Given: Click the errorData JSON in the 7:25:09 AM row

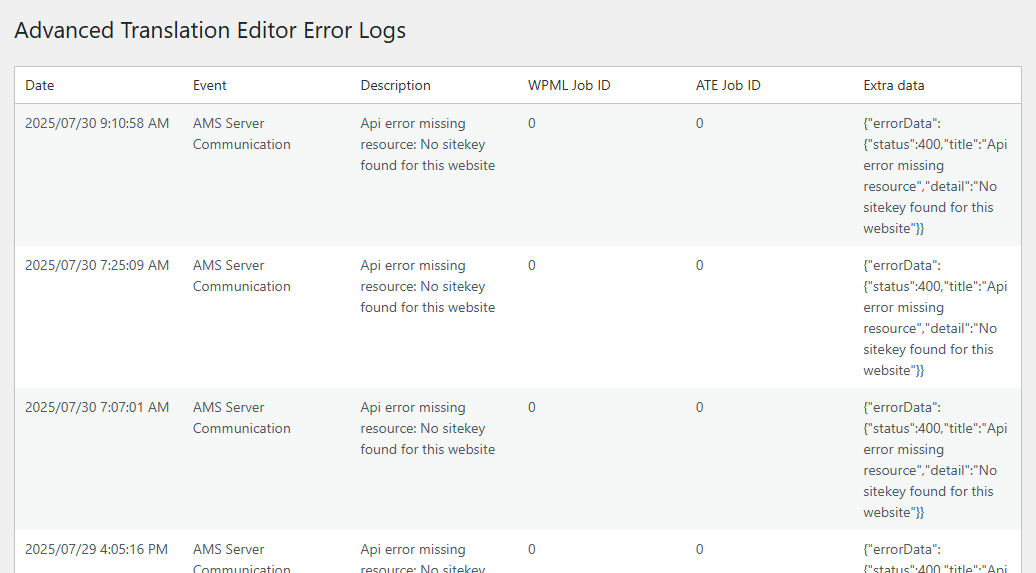Looking at the screenshot, I should click(x=935, y=318).
